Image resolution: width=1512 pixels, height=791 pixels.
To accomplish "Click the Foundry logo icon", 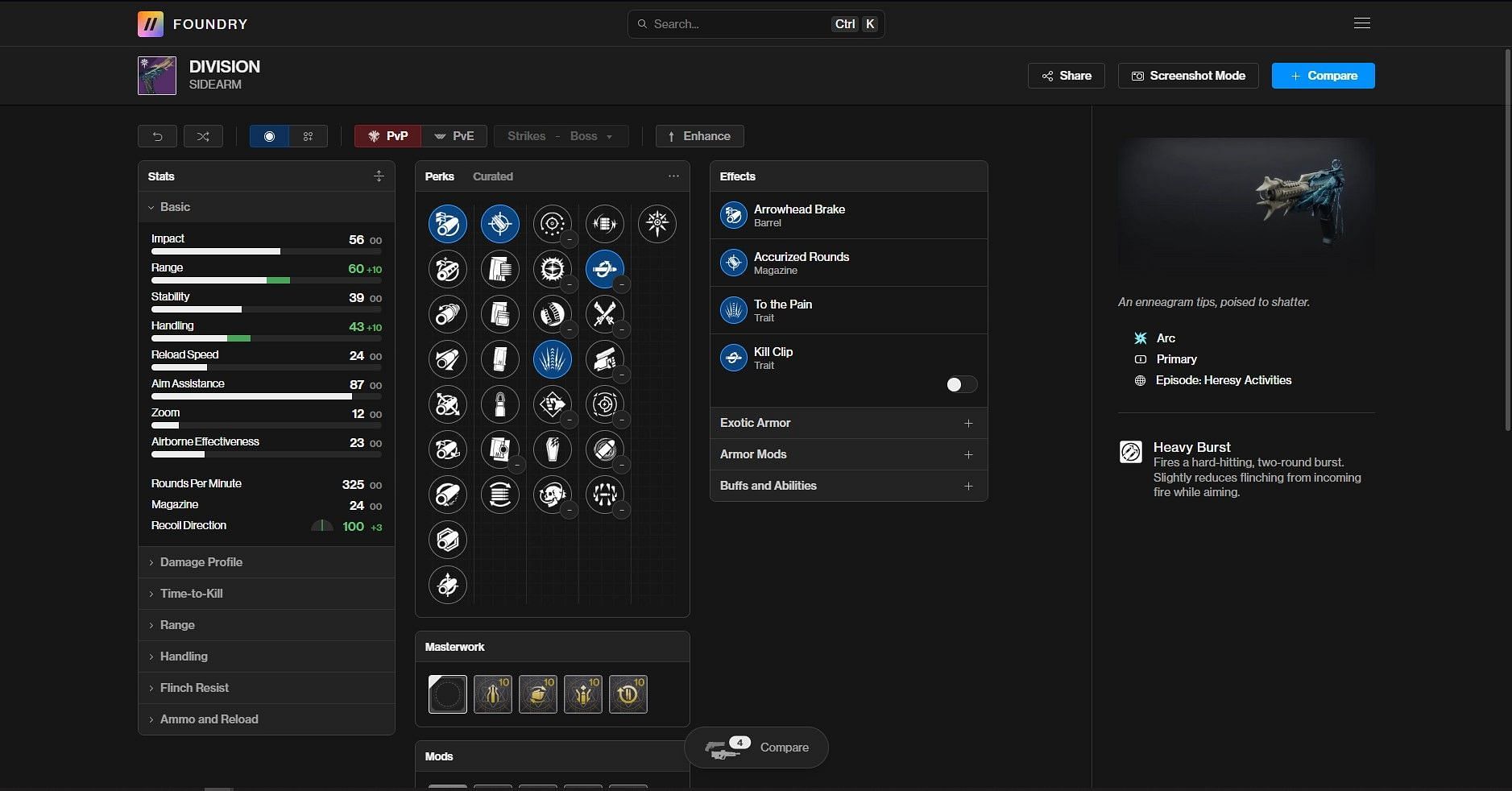I will [151, 24].
